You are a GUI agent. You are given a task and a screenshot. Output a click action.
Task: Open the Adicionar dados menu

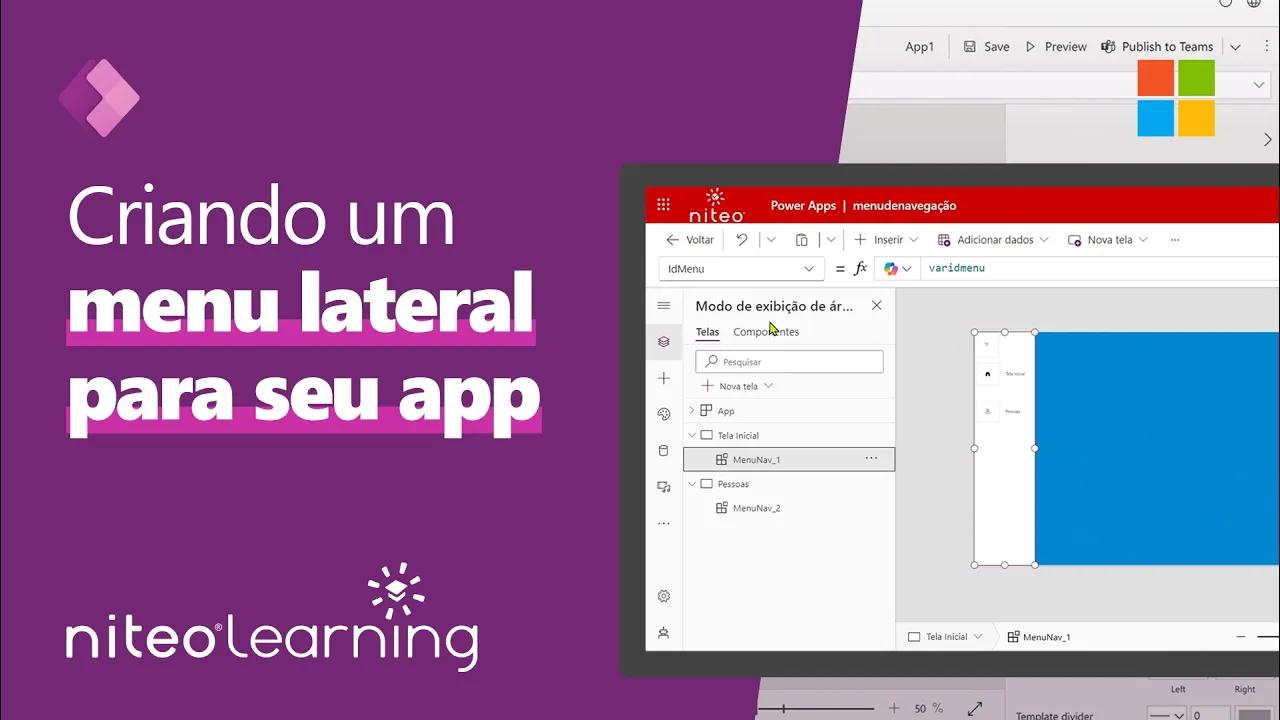[x=993, y=240]
